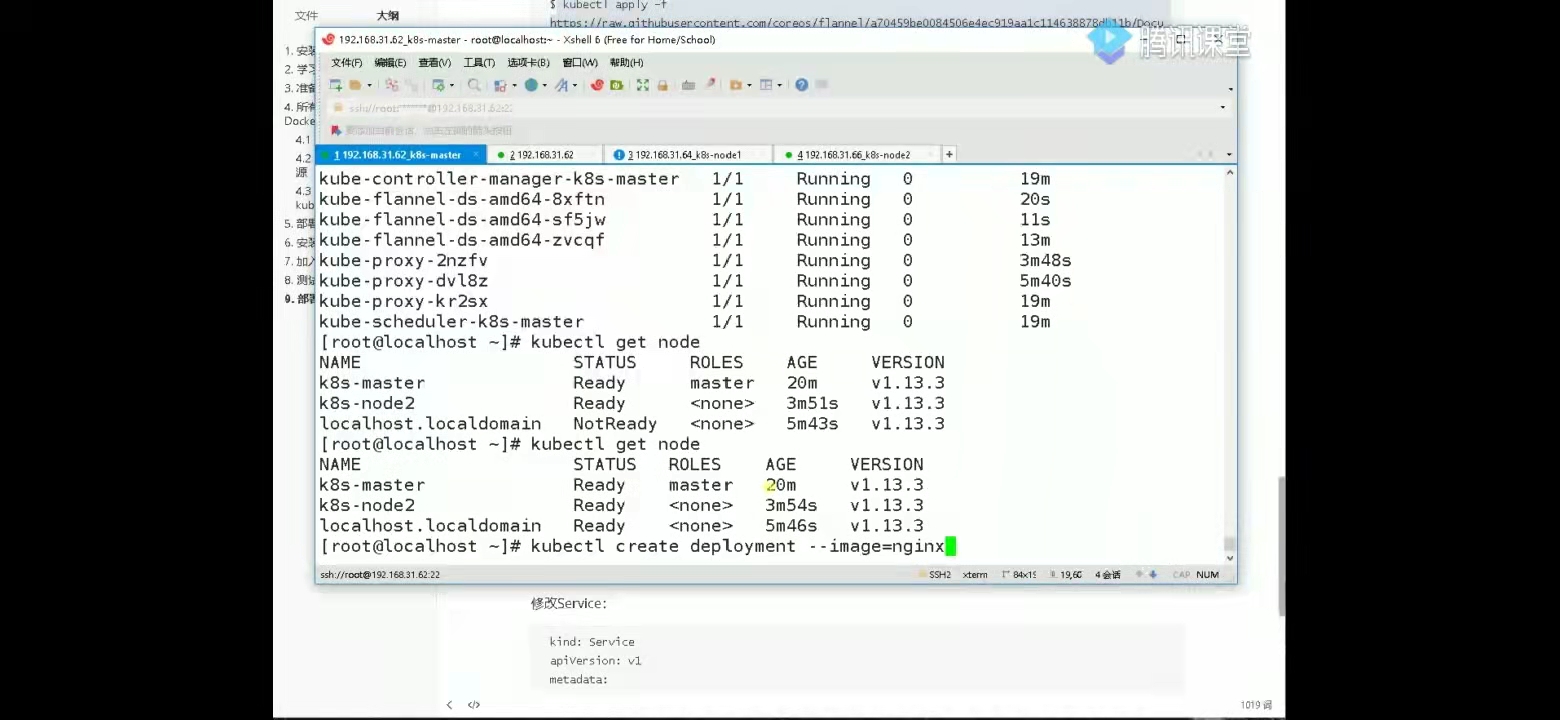Click the pane layout toolbar icon
The image size is (1560, 720).
(x=765, y=85)
